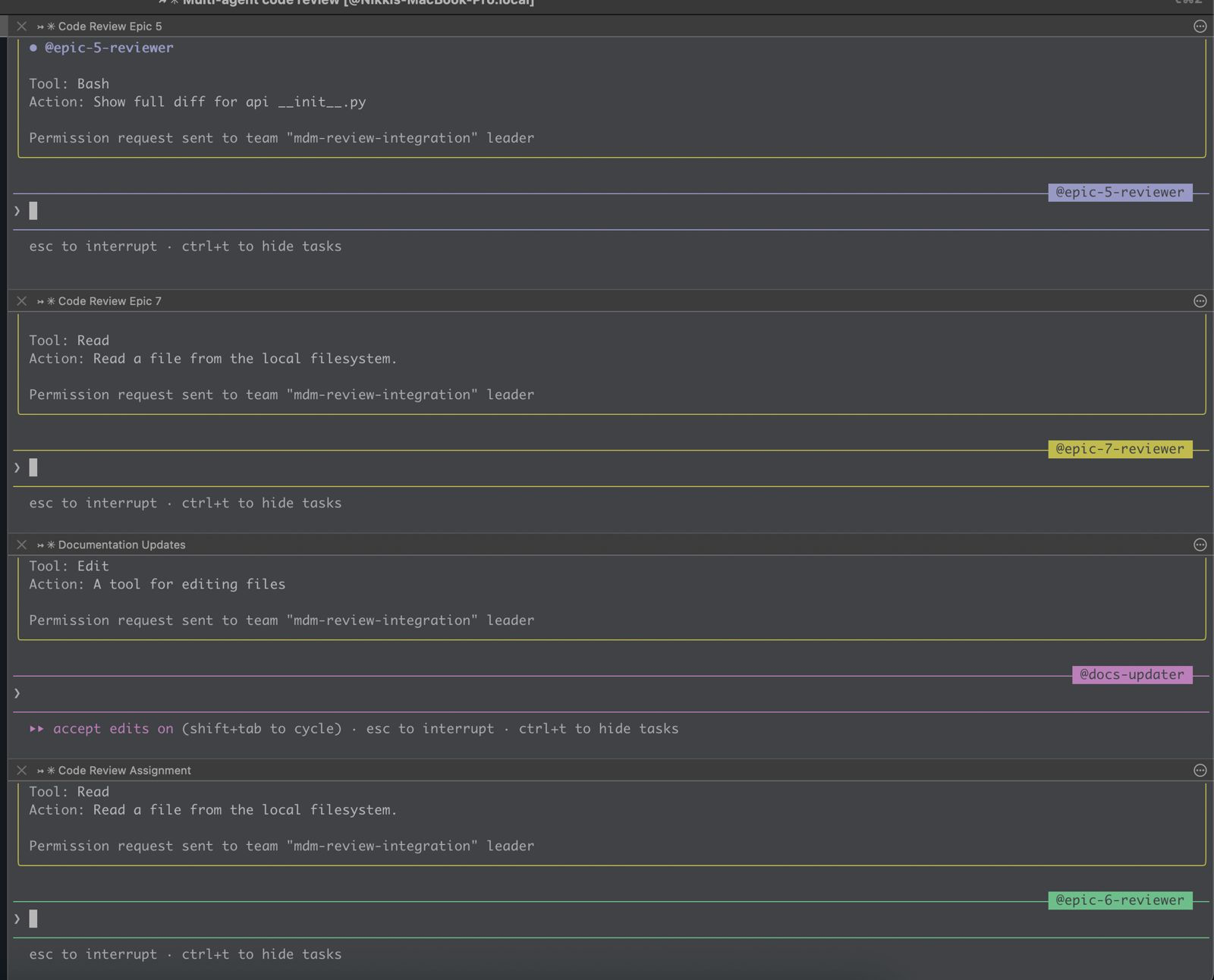Close the Code Review Epic 7 pane
This screenshot has width=1214, height=980.
[x=21, y=301]
